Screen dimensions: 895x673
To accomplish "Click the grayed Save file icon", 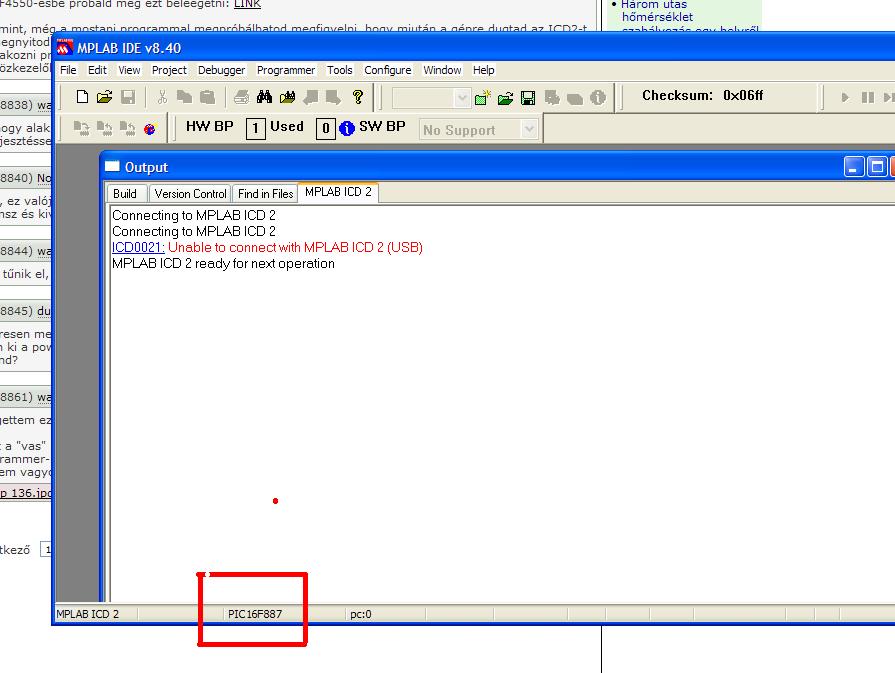I will coord(128,97).
